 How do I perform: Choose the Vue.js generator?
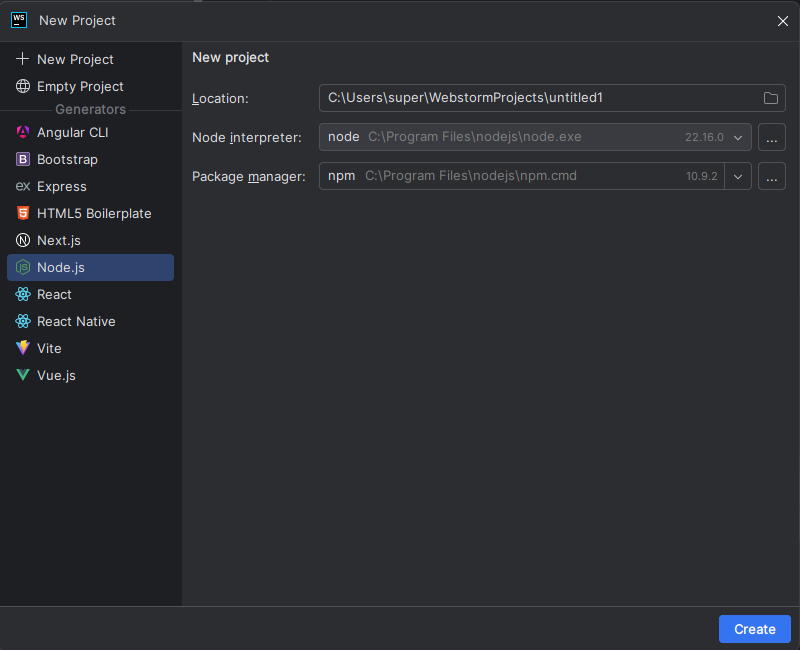[91, 376]
